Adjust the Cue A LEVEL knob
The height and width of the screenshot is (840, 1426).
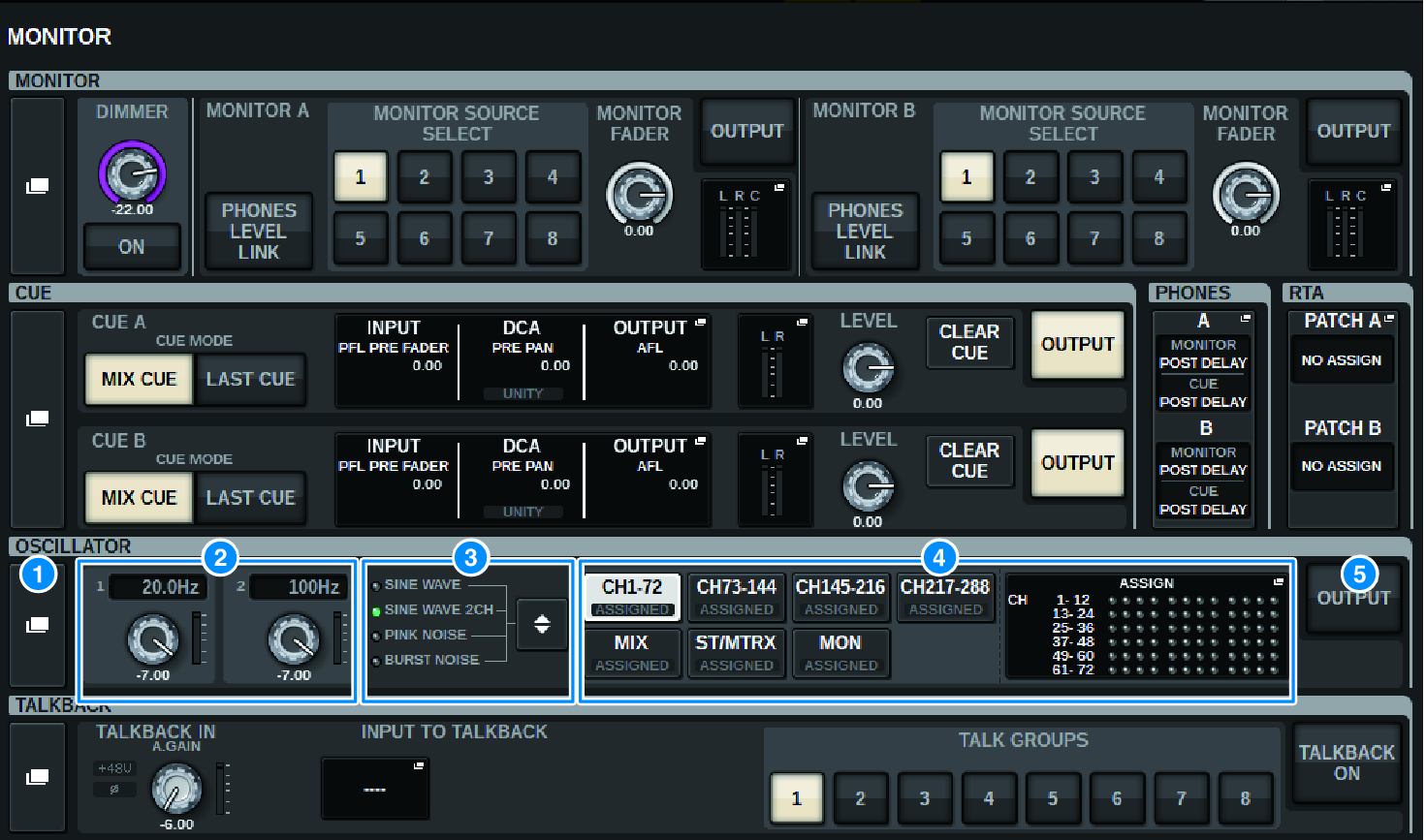[869, 368]
